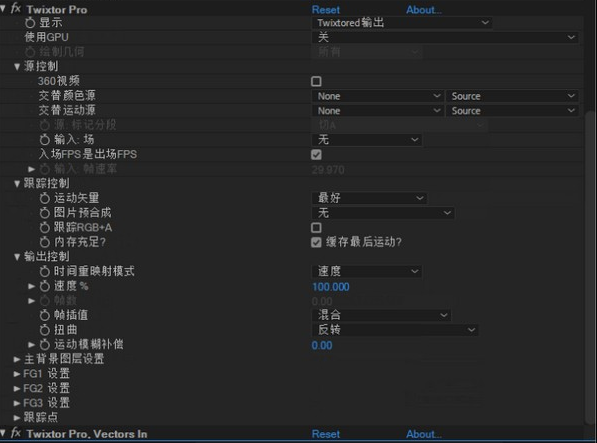597x443 pixels.
Task: Uncheck the 缓存最后运动? checkbox
Action: click(316, 242)
